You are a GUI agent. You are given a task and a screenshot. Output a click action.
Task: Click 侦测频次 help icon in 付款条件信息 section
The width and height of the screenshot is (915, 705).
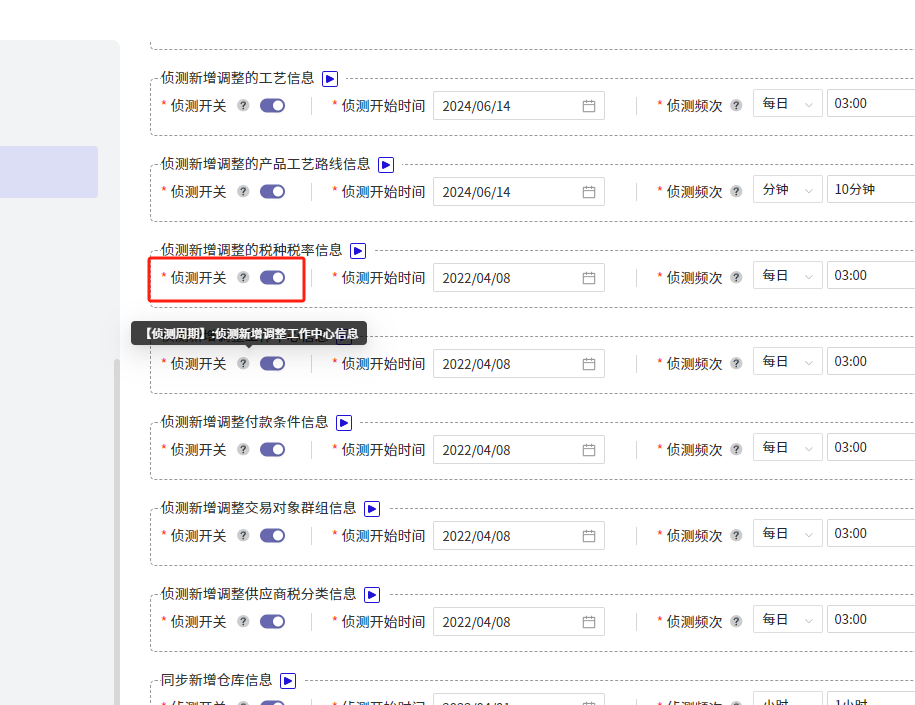tap(736, 449)
